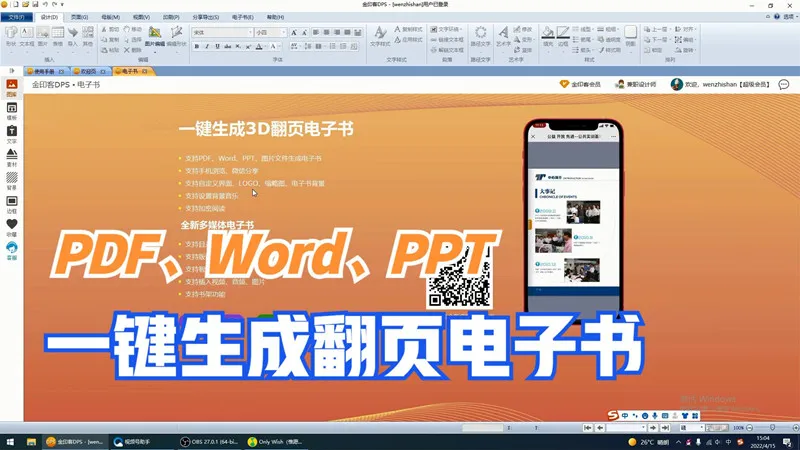This screenshot has height=450, width=800.
Task: Open the 素材 materials sidebar panel
Action: [x=12, y=158]
